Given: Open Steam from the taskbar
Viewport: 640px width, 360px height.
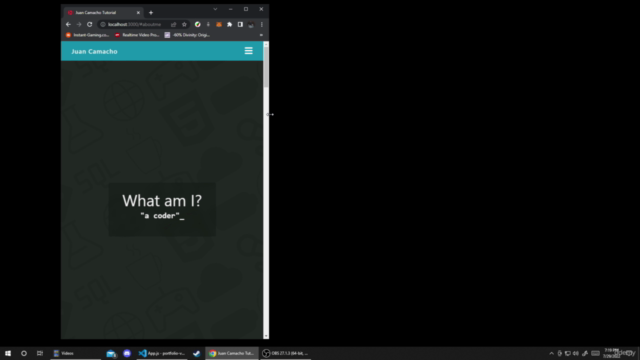Looking at the screenshot, I should 196,353.
